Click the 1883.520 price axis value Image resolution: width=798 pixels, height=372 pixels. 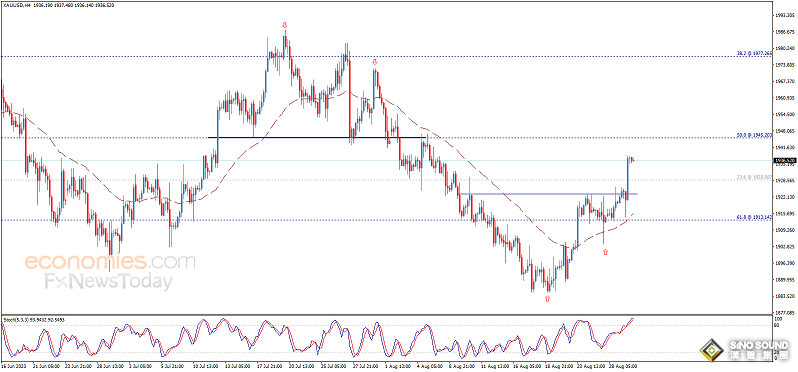[x=784, y=296]
